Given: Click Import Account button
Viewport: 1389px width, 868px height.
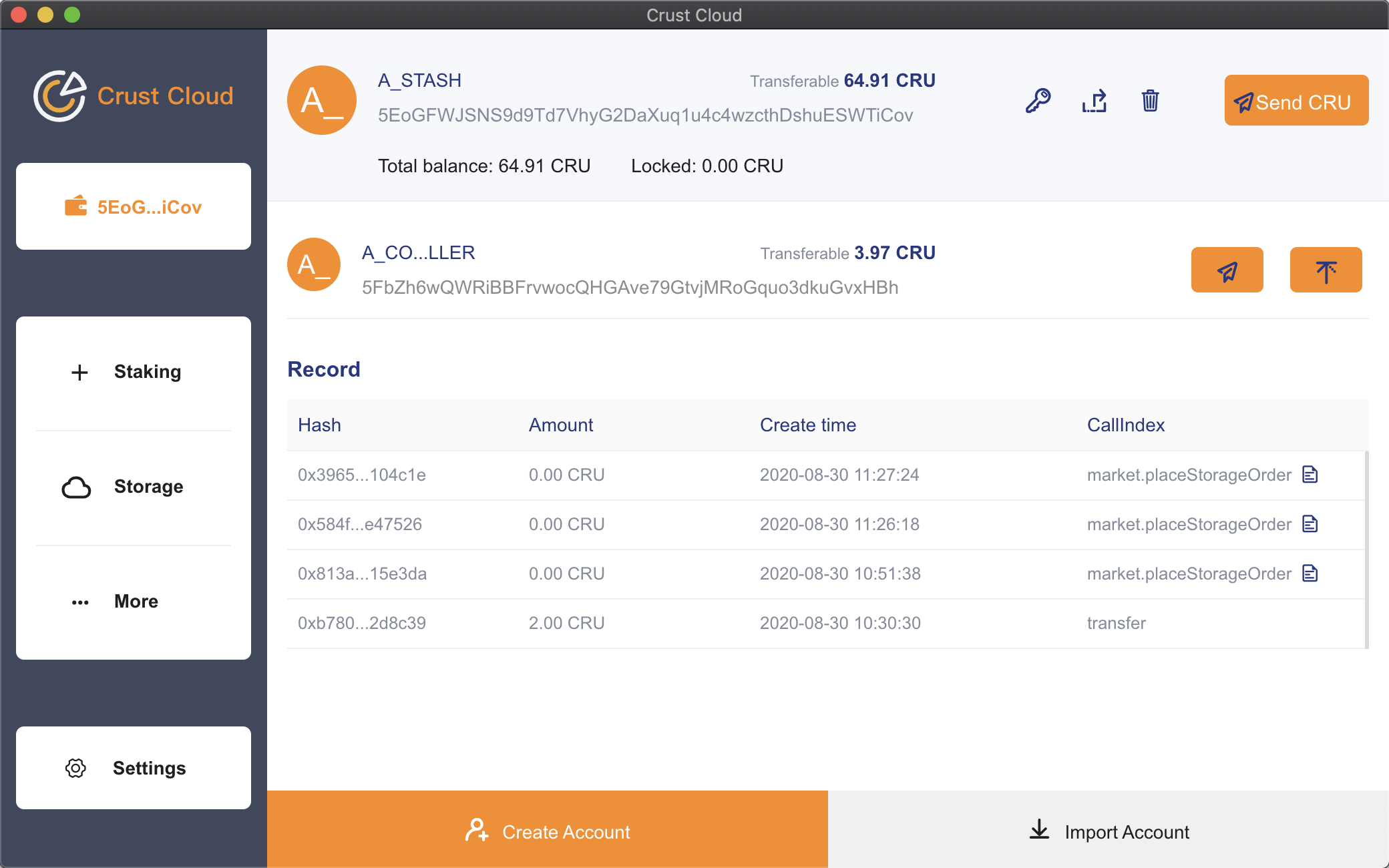Looking at the screenshot, I should [x=1109, y=831].
